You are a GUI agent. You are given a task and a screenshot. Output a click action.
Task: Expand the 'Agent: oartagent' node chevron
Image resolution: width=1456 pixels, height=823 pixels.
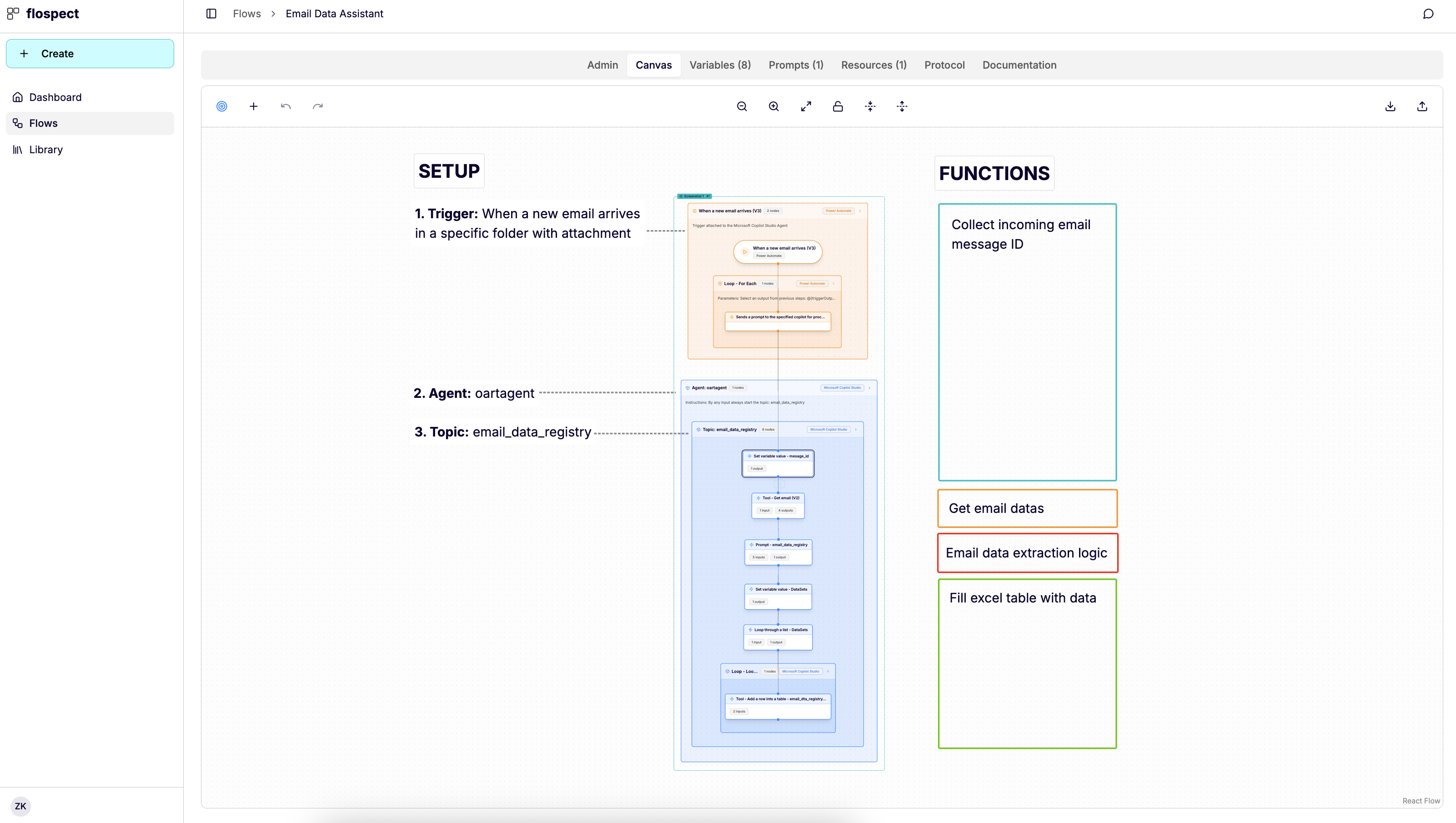pos(869,388)
